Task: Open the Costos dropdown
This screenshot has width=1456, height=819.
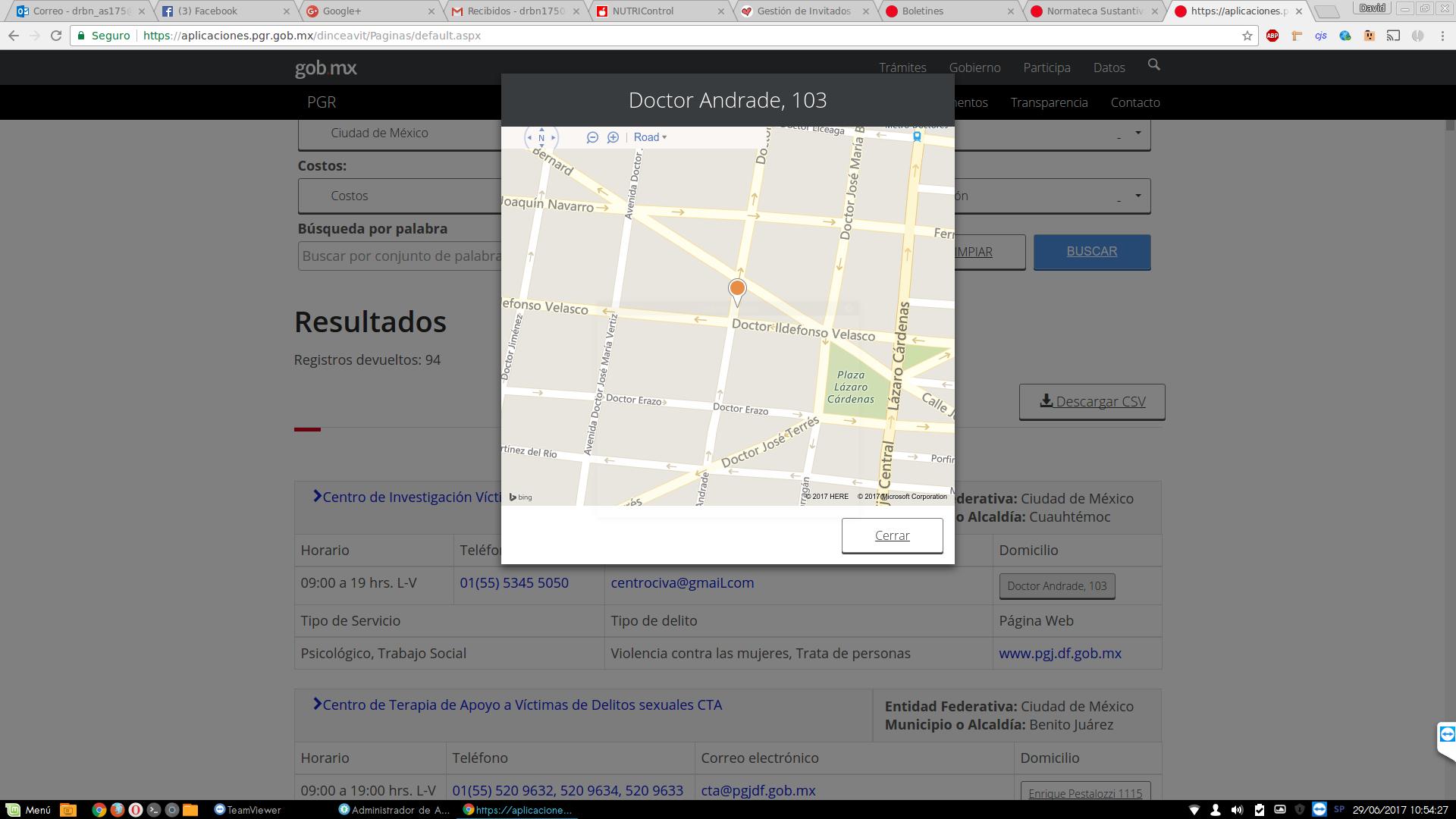Action: (x=400, y=196)
